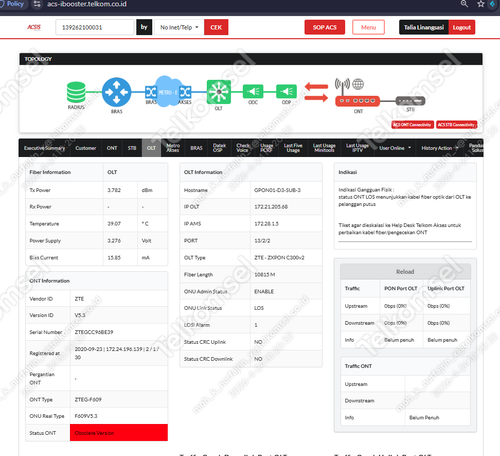This screenshot has height=456, width=500.
Task: Select the blue BRAS router icon
Action: coord(116,92)
